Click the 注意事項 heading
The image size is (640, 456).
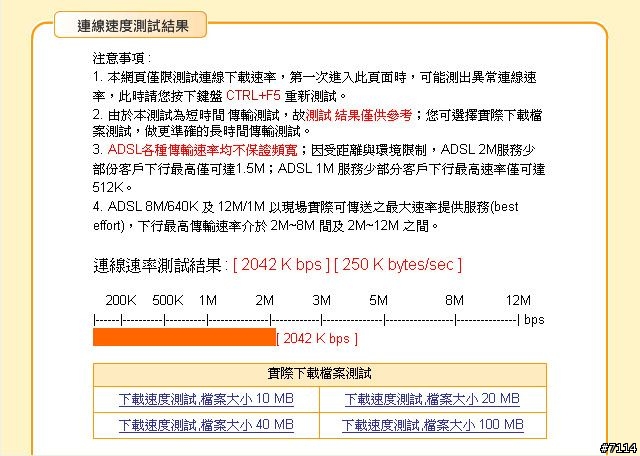point(122,58)
